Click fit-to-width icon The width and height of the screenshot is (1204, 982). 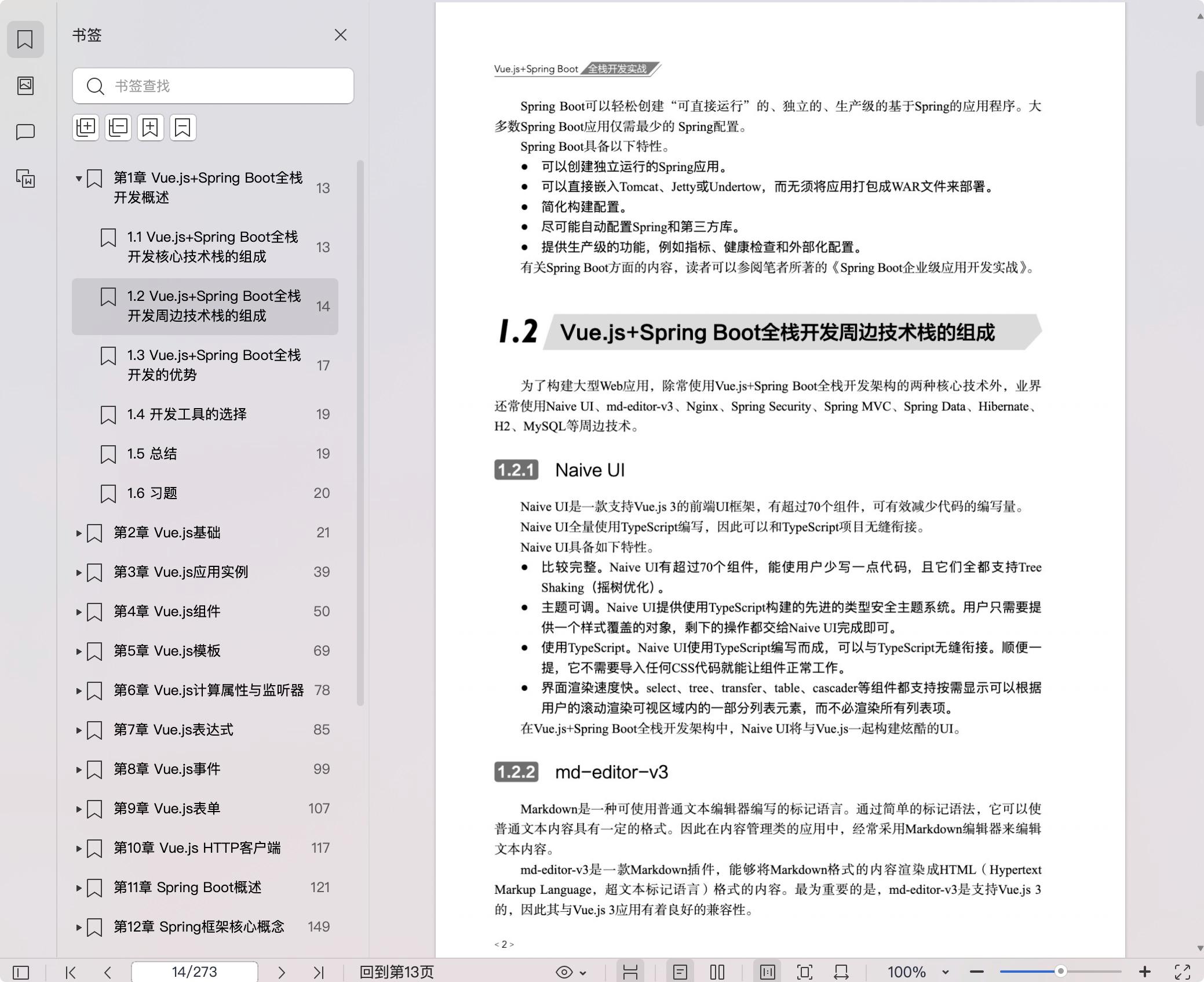[x=841, y=972]
